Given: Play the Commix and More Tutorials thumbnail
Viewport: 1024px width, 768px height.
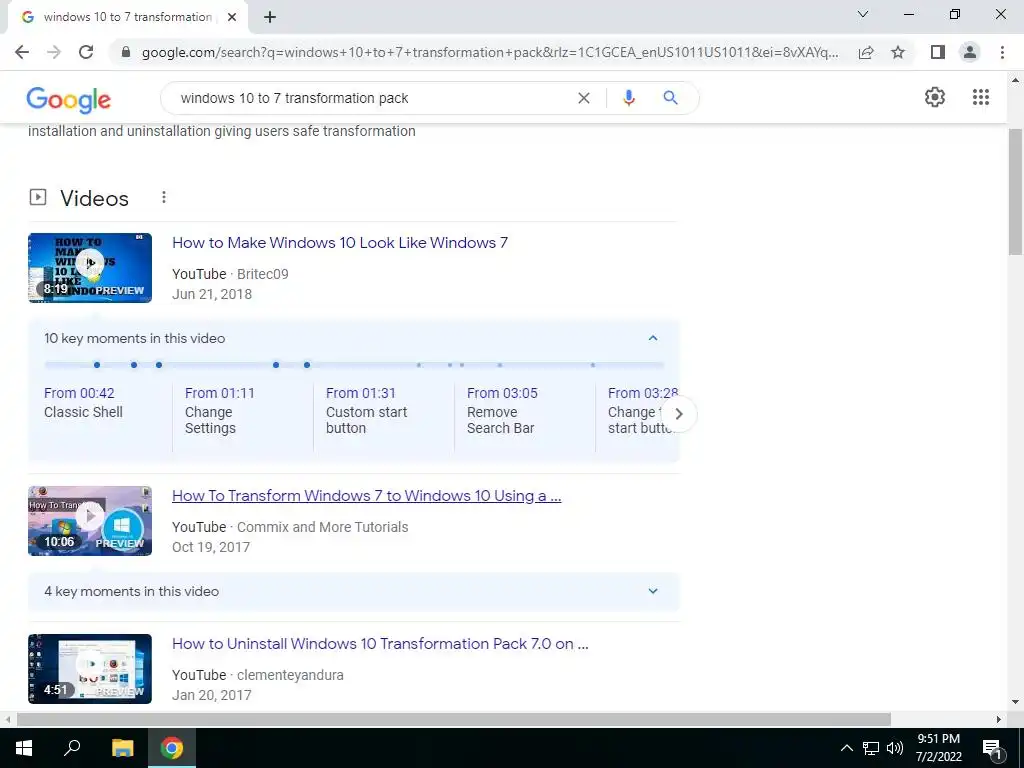Looking at the screenshot, I should (90, 520).
